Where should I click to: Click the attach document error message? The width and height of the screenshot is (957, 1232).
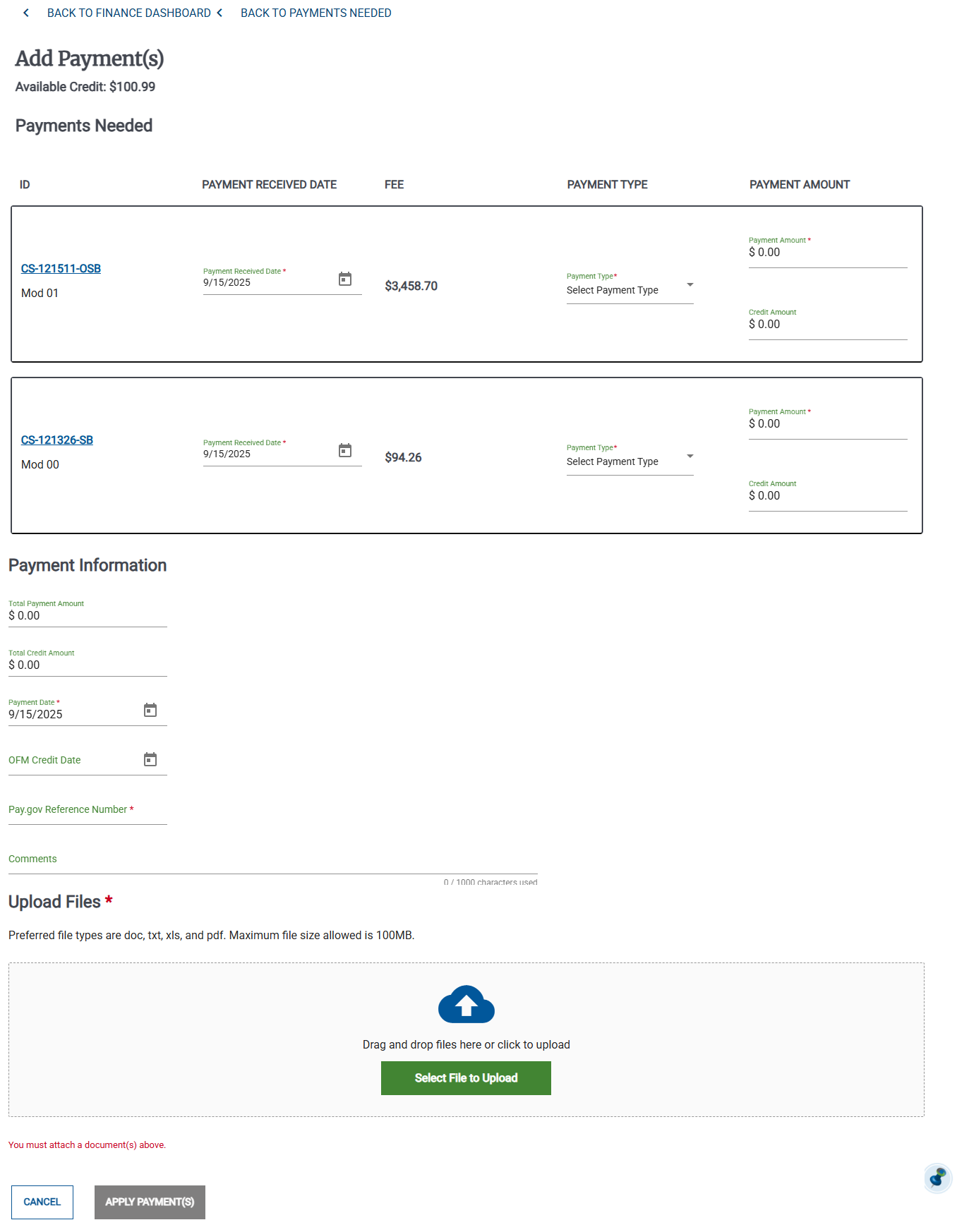click(x=87, y=1145)
